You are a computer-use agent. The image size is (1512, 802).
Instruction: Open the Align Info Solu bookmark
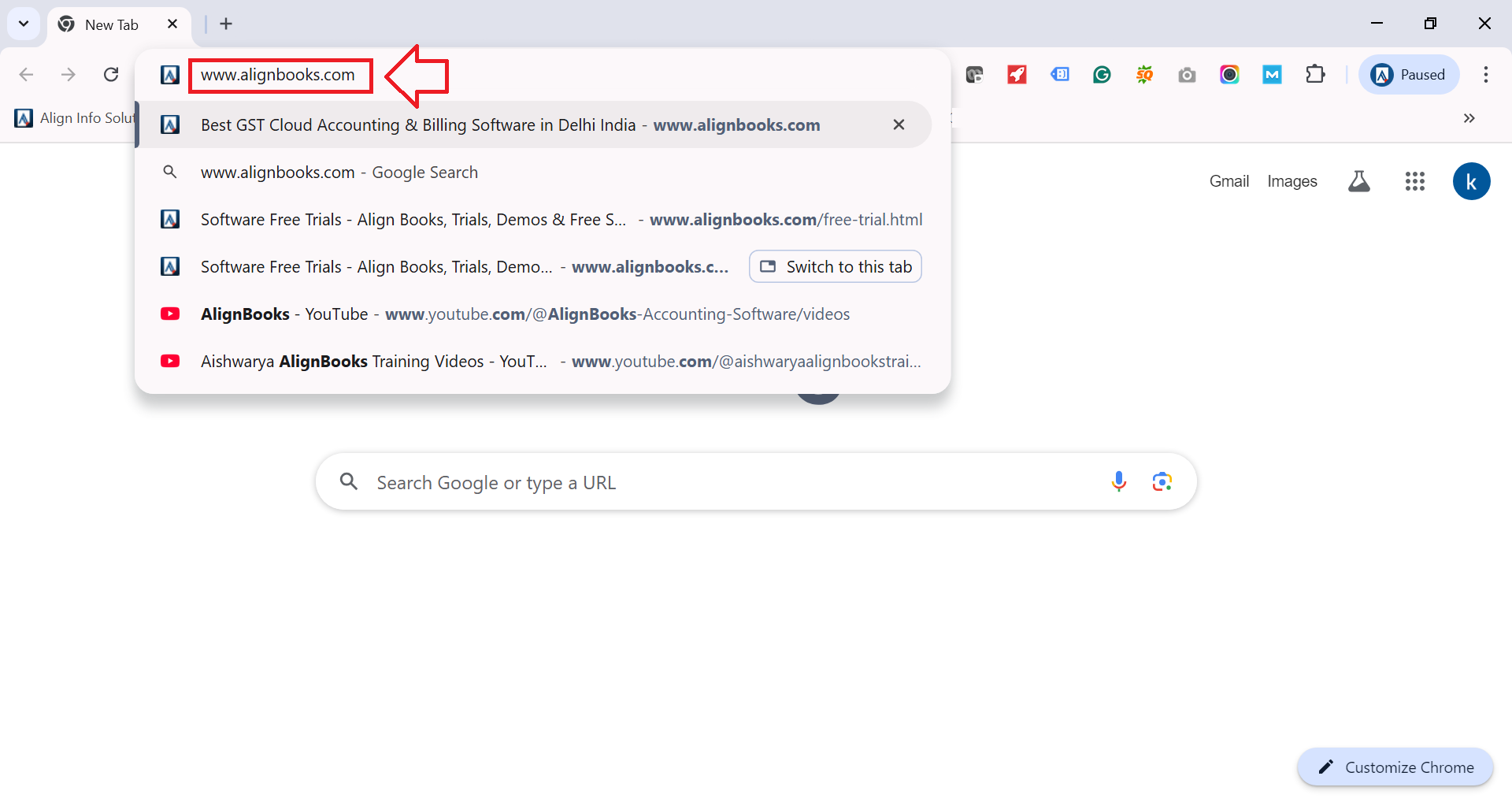pyautogui.click(x=76, y=118)
